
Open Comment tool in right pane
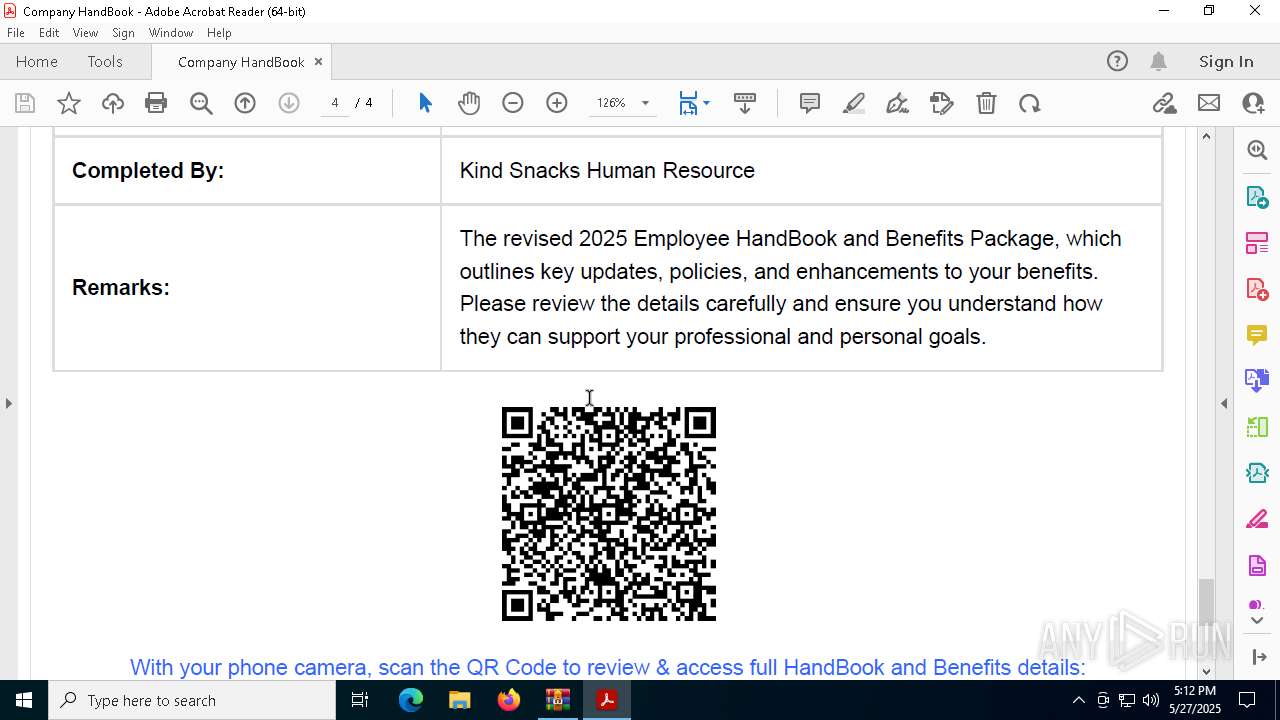point(1257,335)
